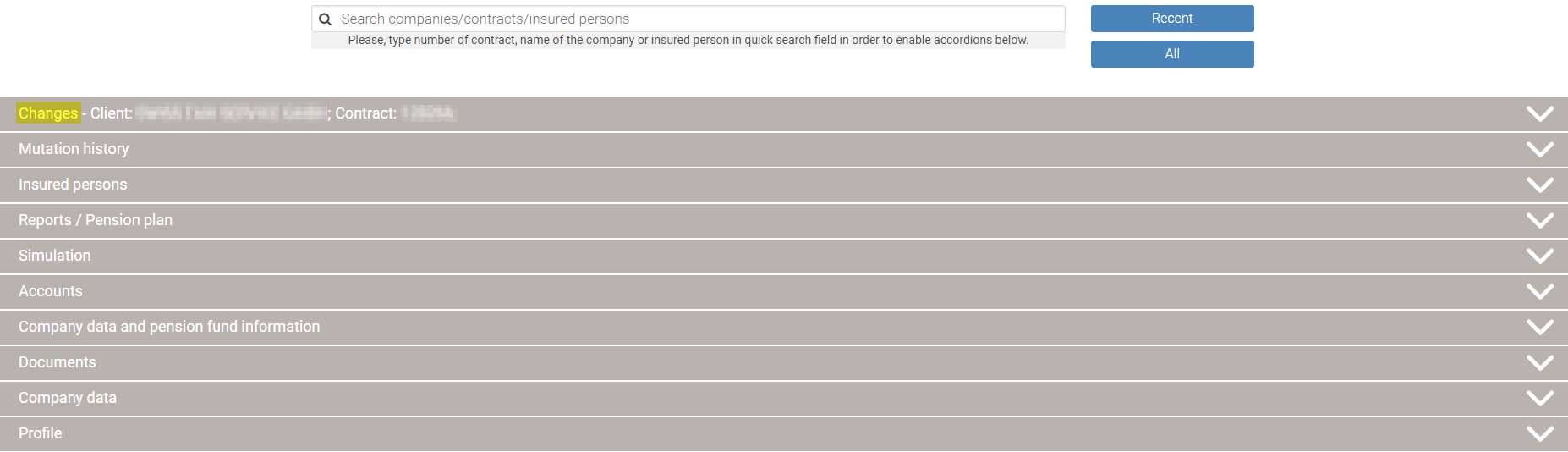Expand Profile section chevron
Viewport: 1568px width, 452px height.
[1539, 433]
